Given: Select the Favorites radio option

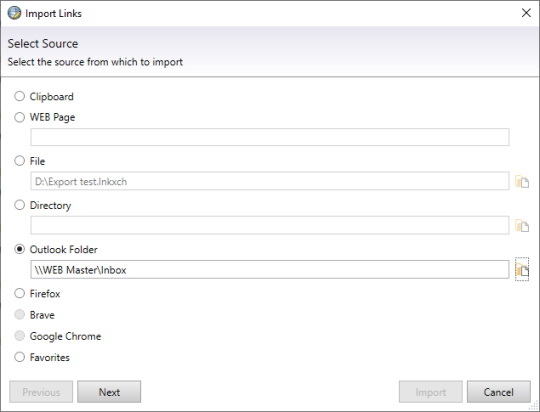Looking at the screenshot, I should [x=20, y=357].
